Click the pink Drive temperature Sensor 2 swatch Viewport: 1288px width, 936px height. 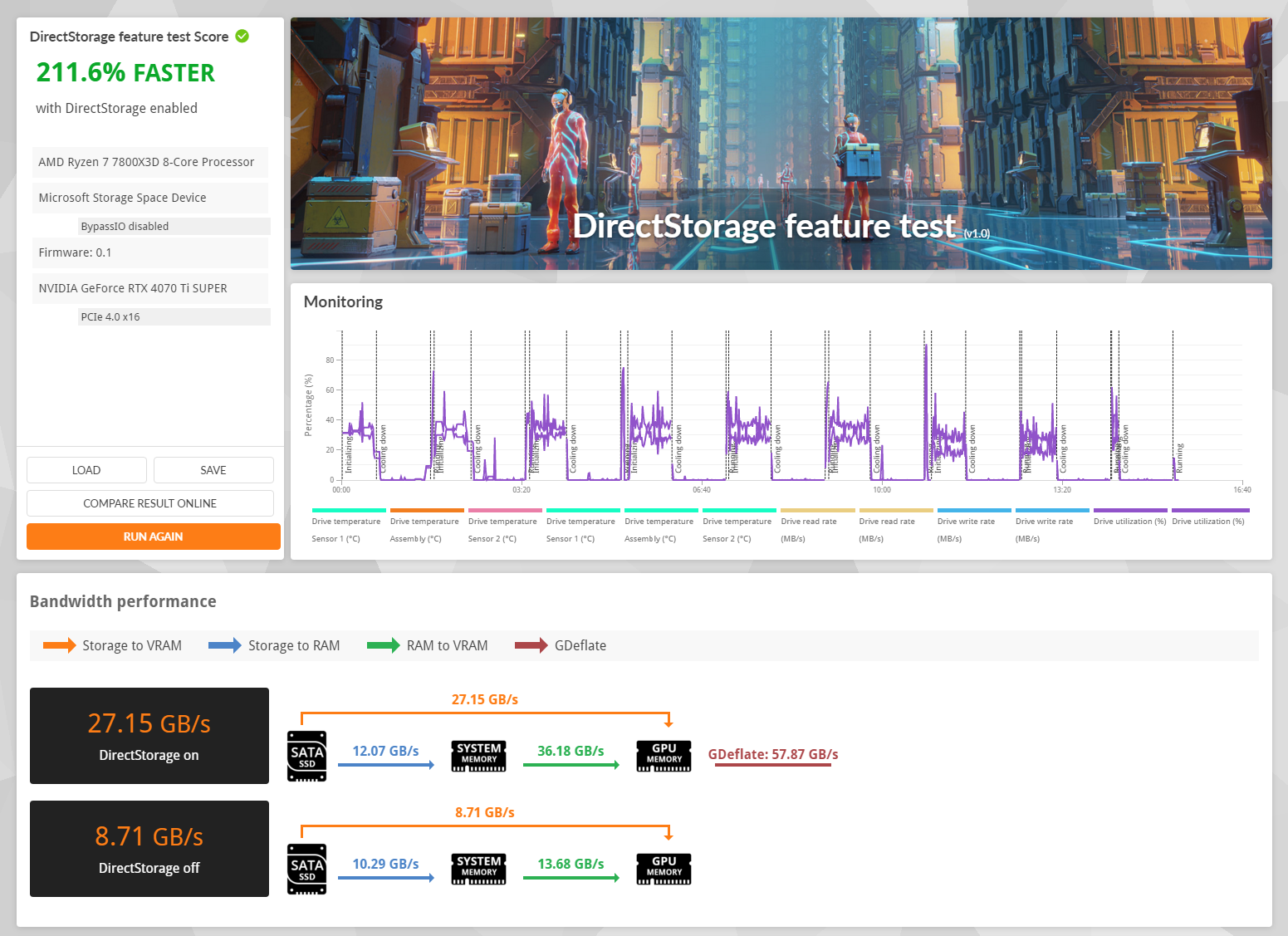point(505,511)
